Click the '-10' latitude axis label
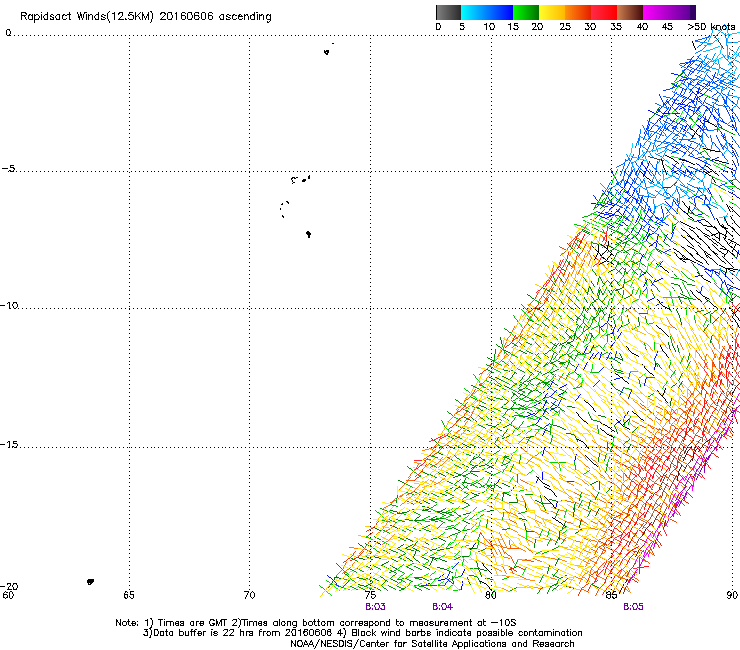This screenshot has width=740, height=650. pos(9,305)
